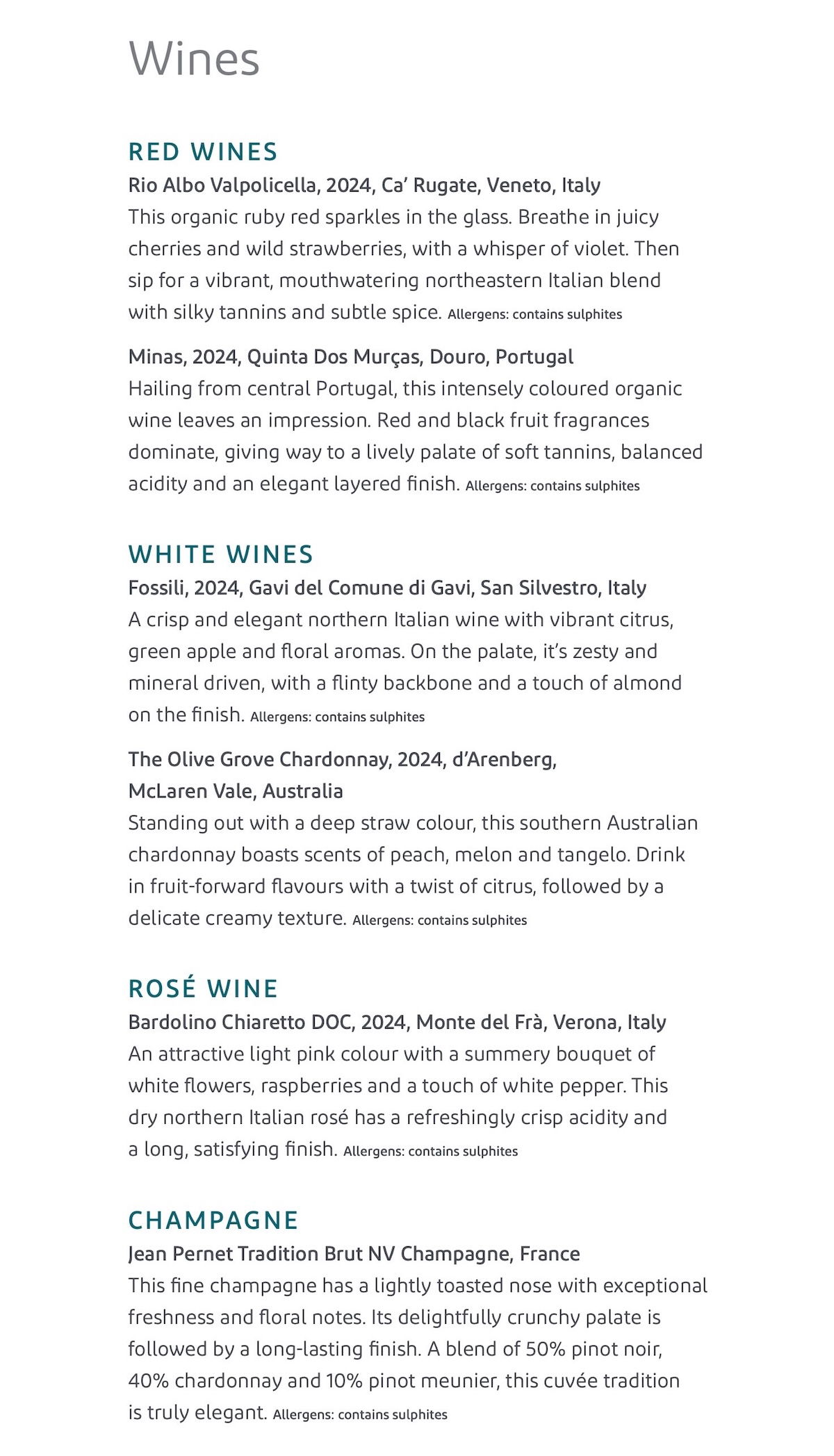Click the "Wines" page title

click(x=194, y=59)
